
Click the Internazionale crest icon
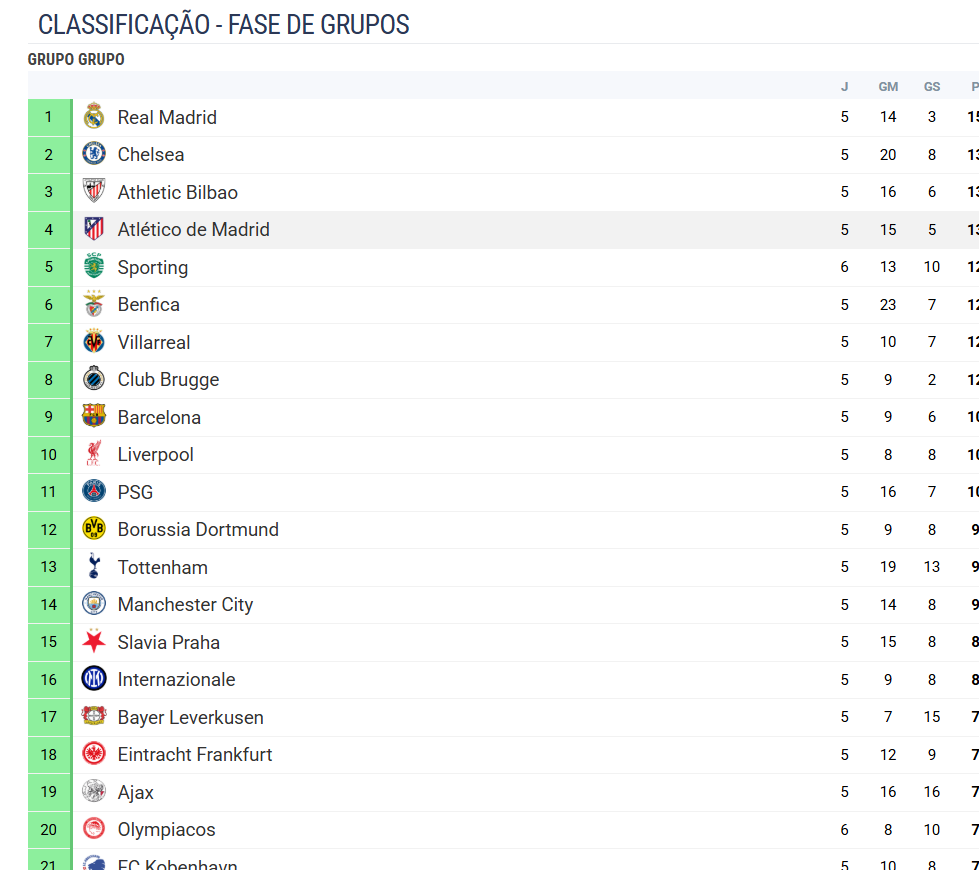(94, 679)
